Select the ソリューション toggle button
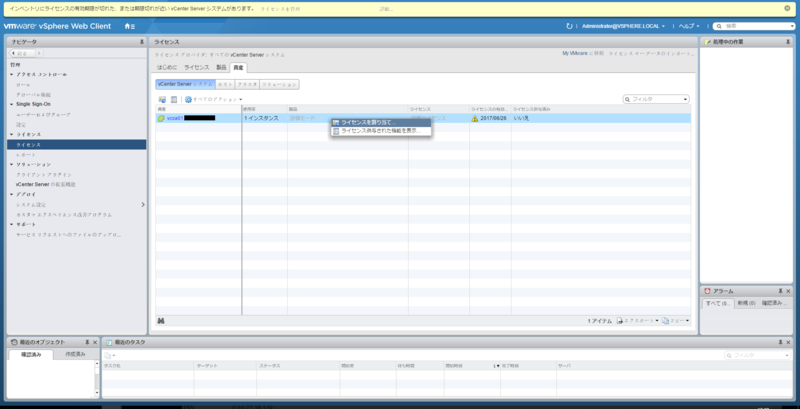The image size is (800, 409). (279, 85)
